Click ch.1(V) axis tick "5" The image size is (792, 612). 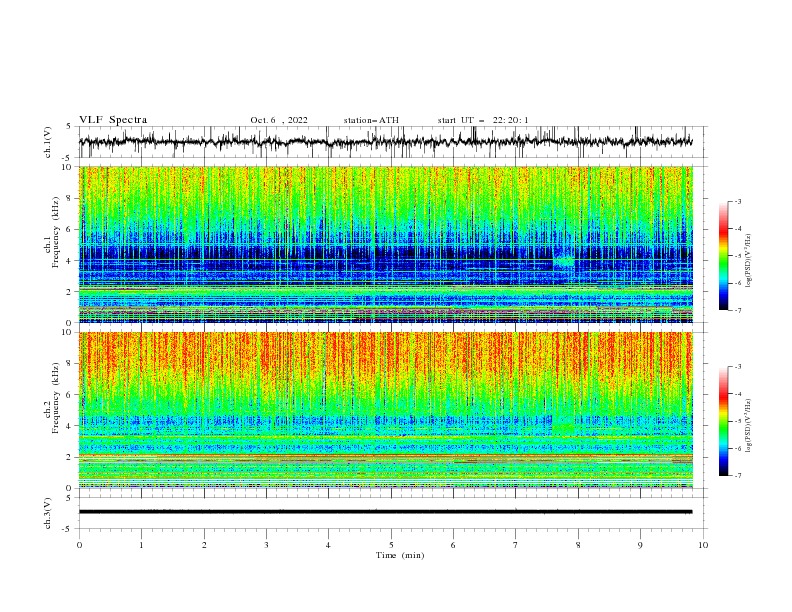(x=69, y=127)
